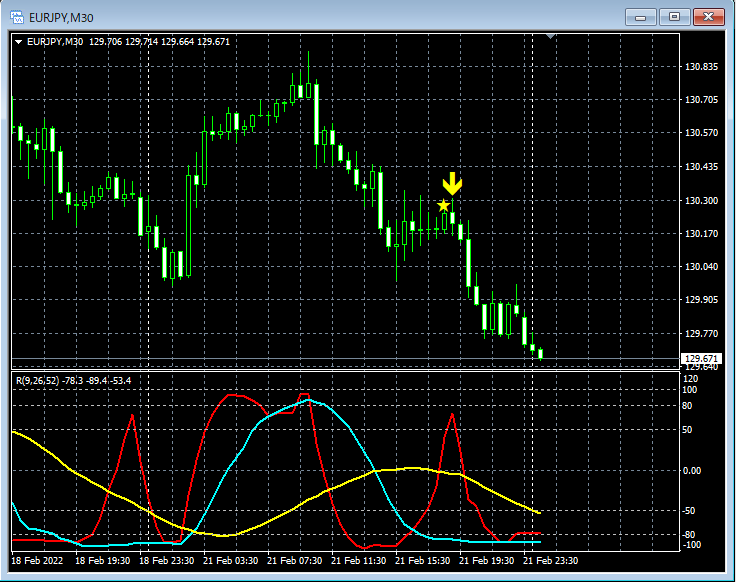Minimize the EURJPY,M30 chart window
Screen dimensions: 737x582
tap(640, 17)
